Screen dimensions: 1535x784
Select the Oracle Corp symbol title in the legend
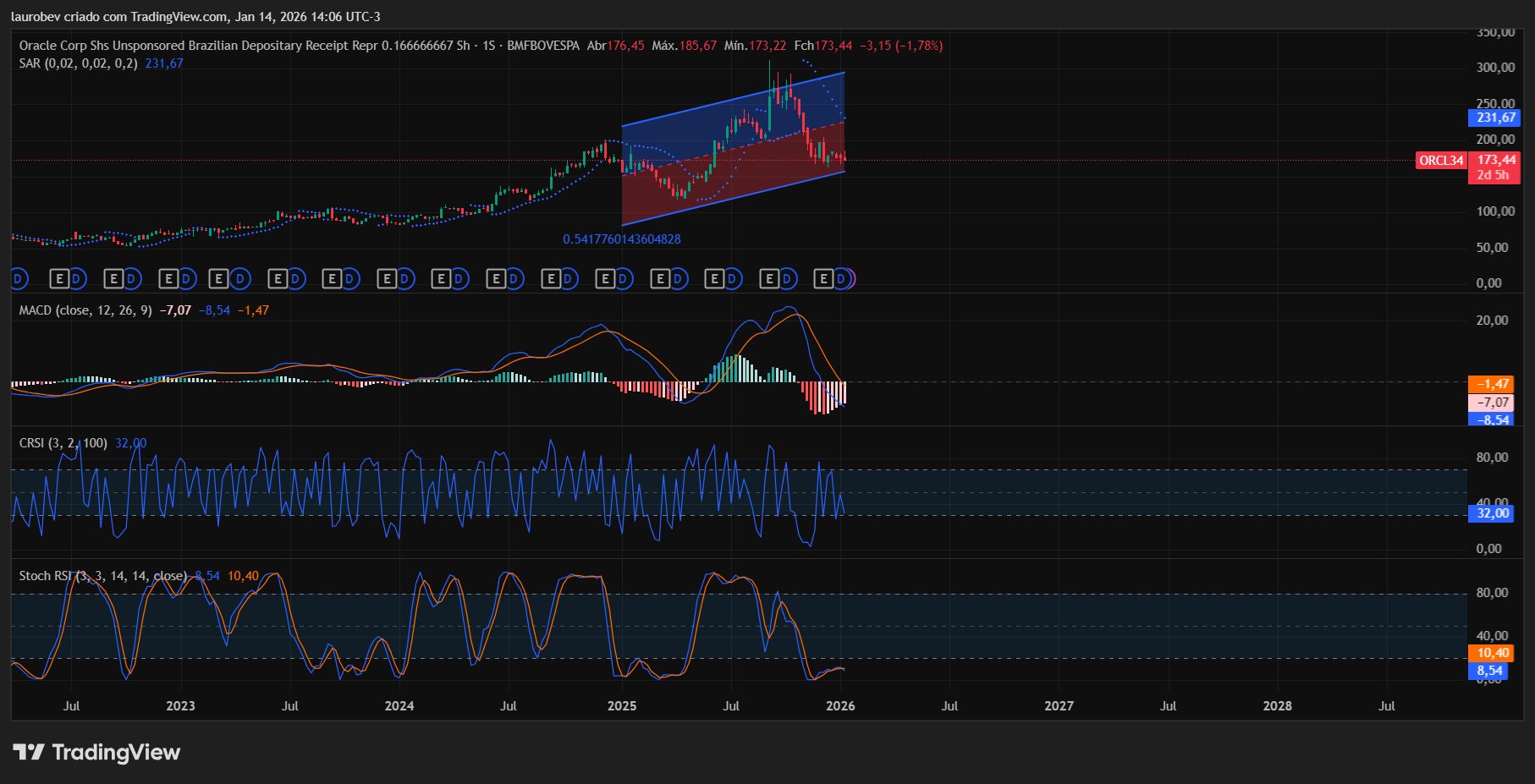coord(299,46)
